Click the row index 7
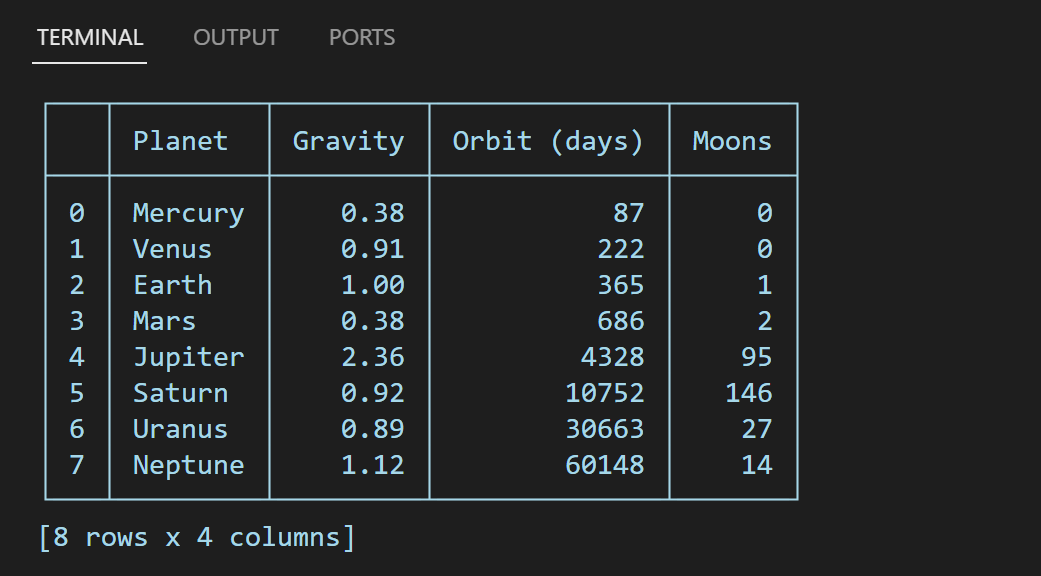1041x576 pixels. 77,465
